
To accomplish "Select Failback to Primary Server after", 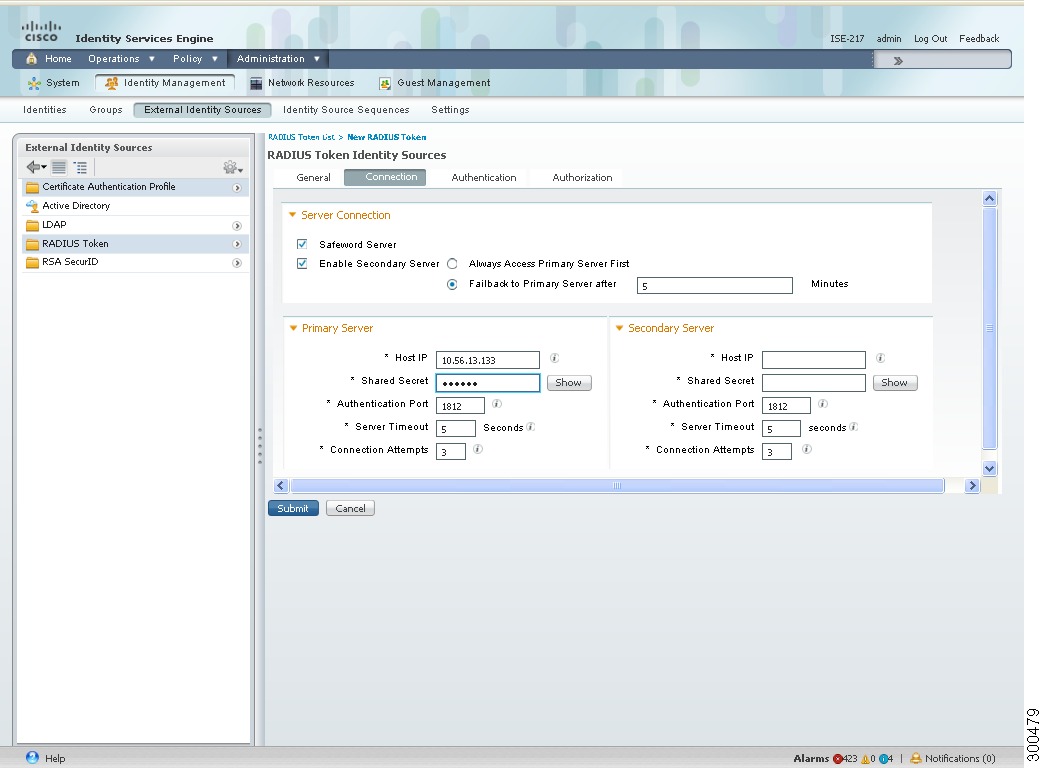I will pyautogui.click(x=452, y=284).
